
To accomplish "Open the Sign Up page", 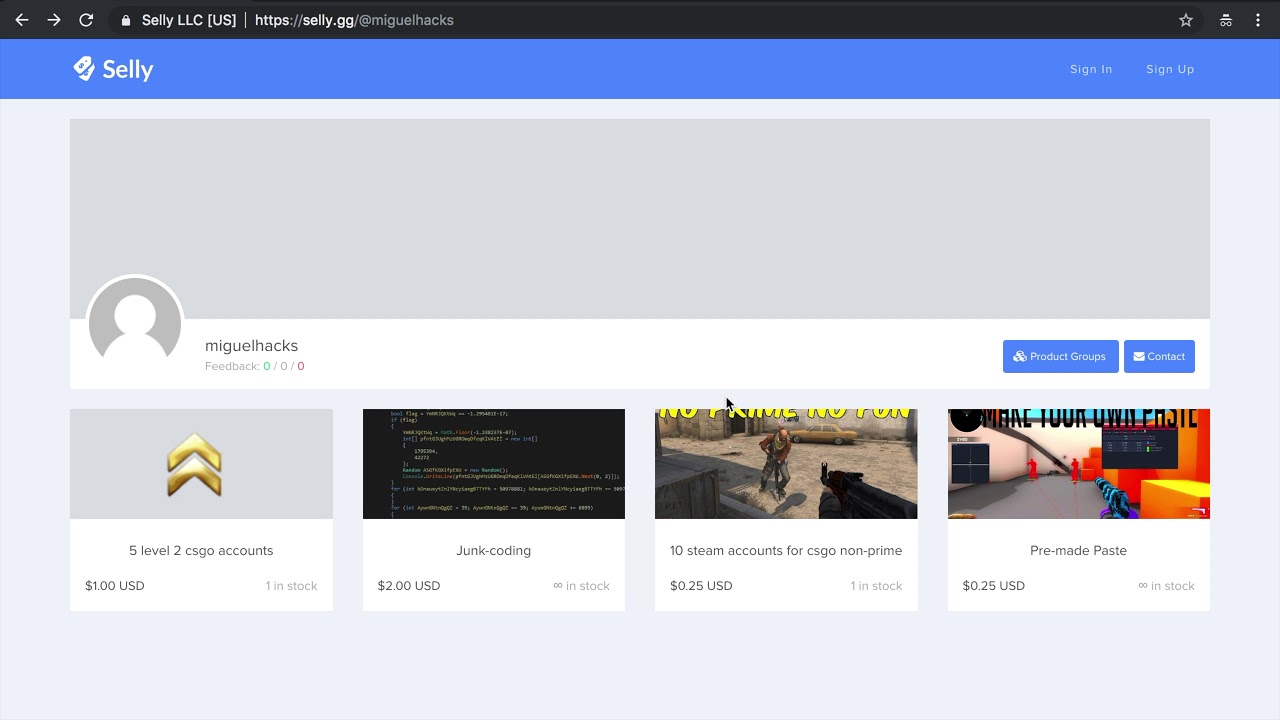I will coord(1170,69).
